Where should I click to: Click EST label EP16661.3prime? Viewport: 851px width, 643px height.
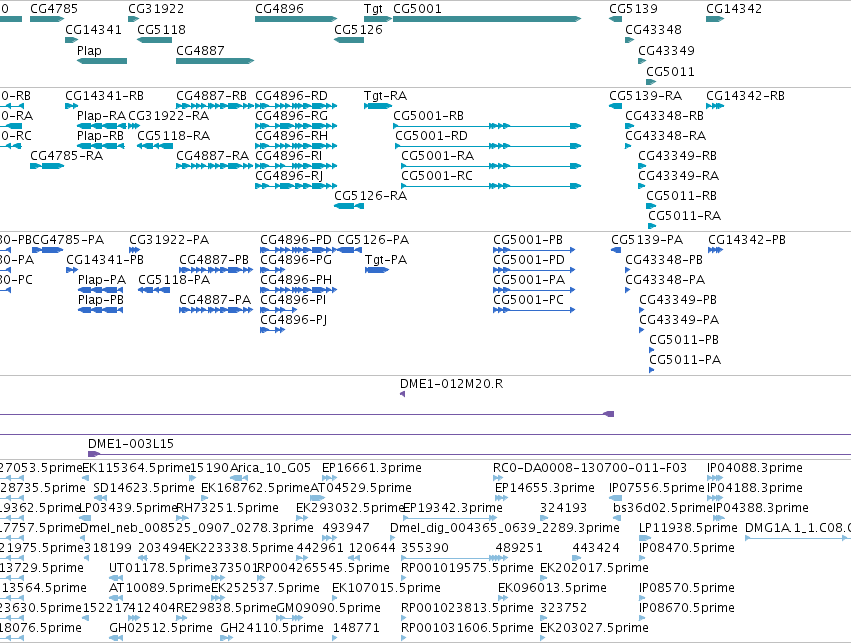pyautogui.click(x=372, y=468)
